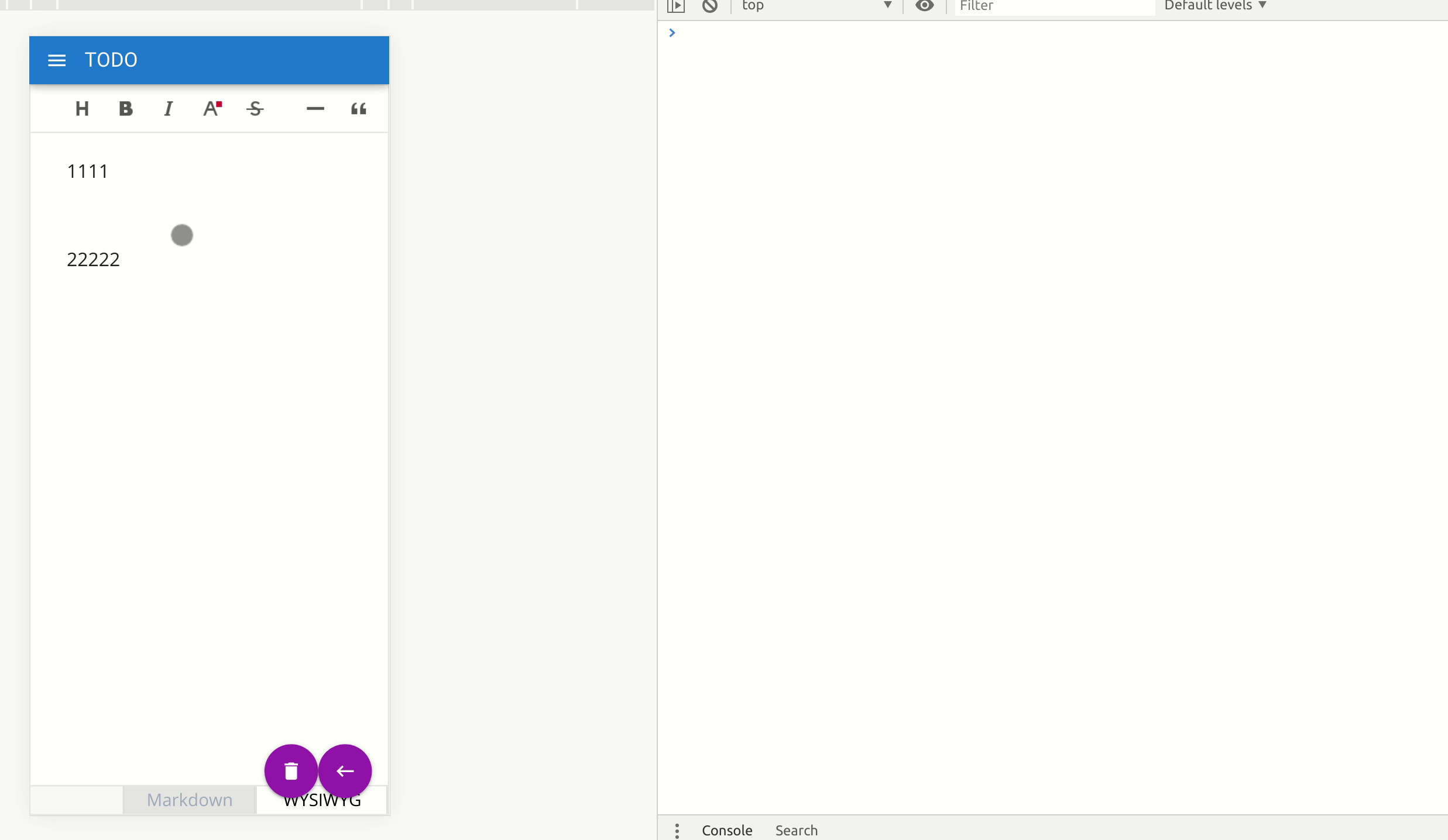Image resolution: width=1448 pixels, height=840 pixels.
Task: Toggle italic formatting in editor toolbar
Action: pyautogui.click(x=168, y=109)
